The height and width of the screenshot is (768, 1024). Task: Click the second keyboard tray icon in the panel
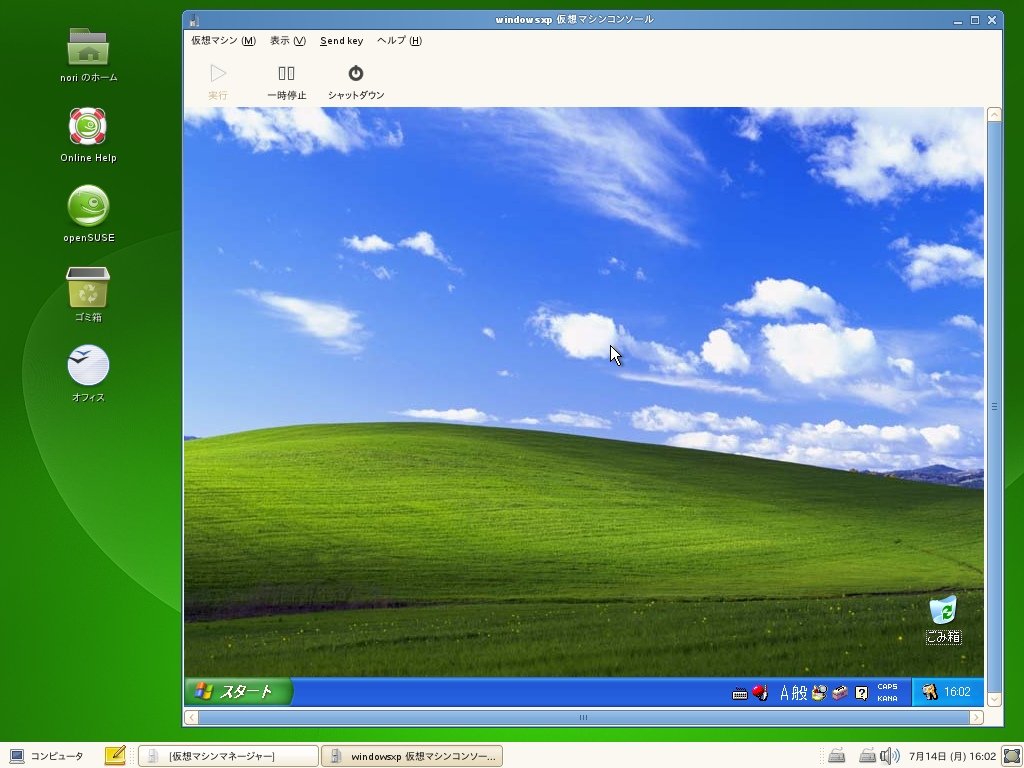[x=867, y=756]
